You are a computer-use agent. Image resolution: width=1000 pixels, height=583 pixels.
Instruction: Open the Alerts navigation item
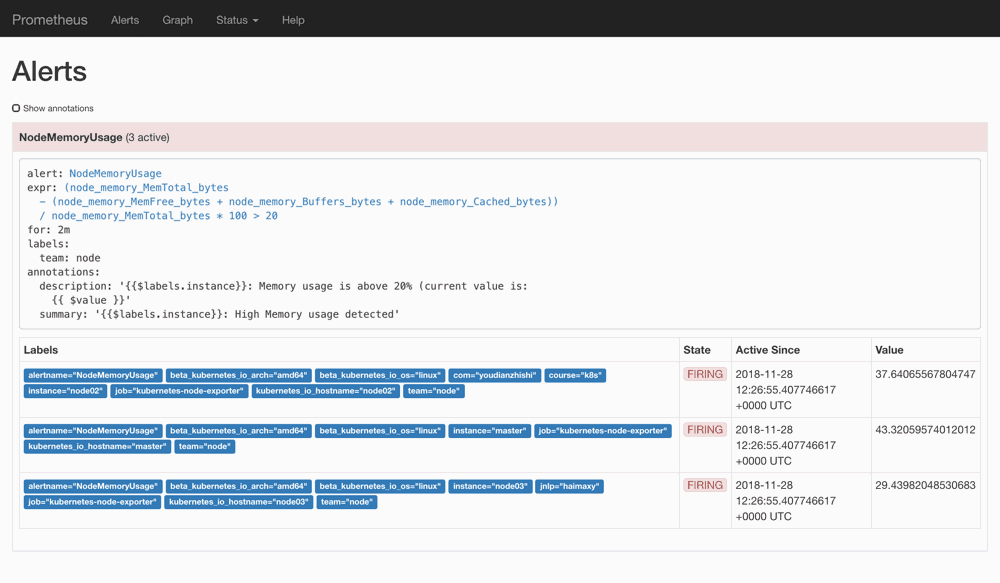point(125,20)
